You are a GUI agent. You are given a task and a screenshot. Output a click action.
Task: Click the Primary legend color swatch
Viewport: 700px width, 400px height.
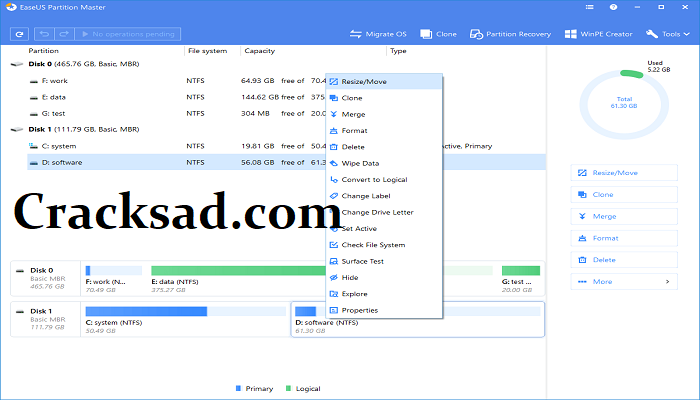point(238,388)
